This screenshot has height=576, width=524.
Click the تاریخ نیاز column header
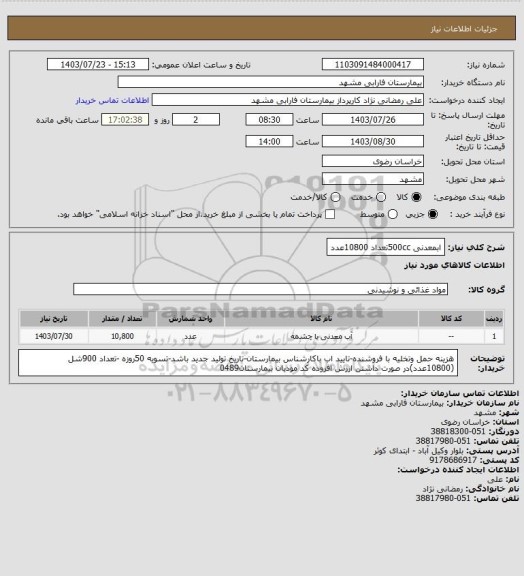click(x=54, y=319)
